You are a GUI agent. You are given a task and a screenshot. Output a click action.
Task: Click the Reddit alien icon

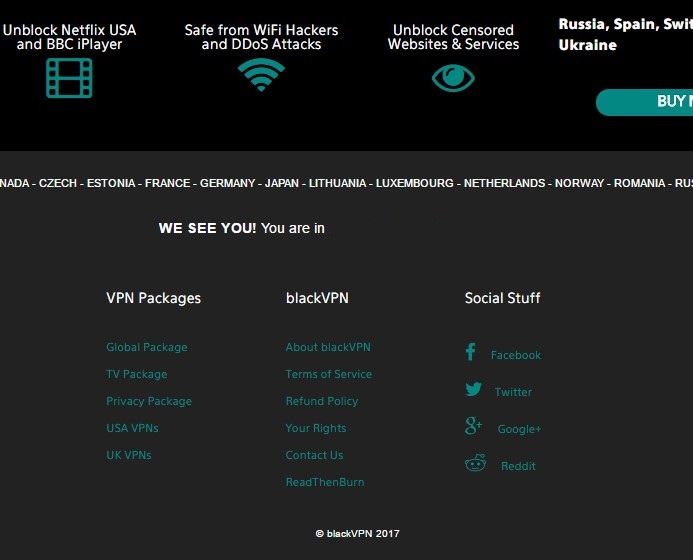[x=475, y=464]
